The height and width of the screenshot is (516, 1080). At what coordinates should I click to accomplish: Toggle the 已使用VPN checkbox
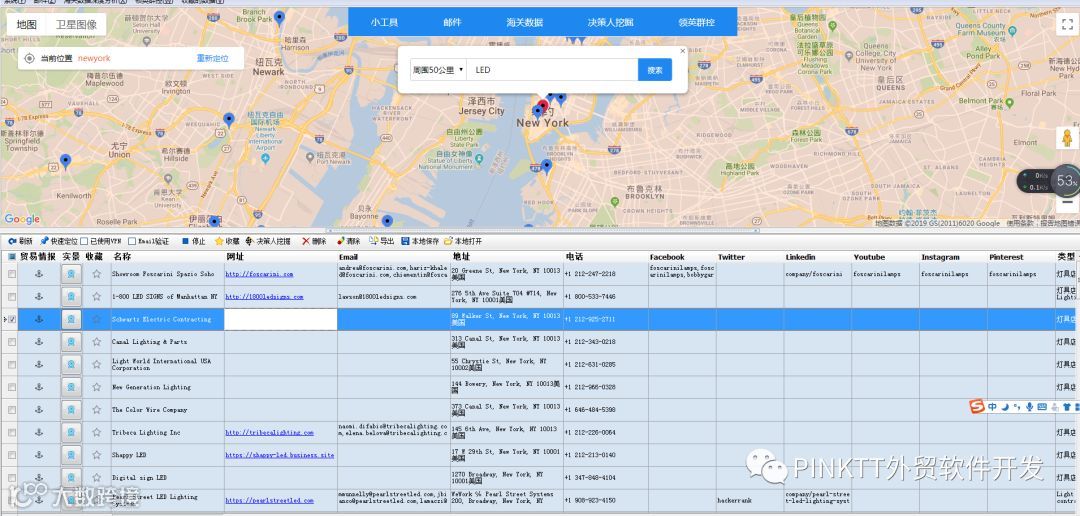(x=84, y=241)
